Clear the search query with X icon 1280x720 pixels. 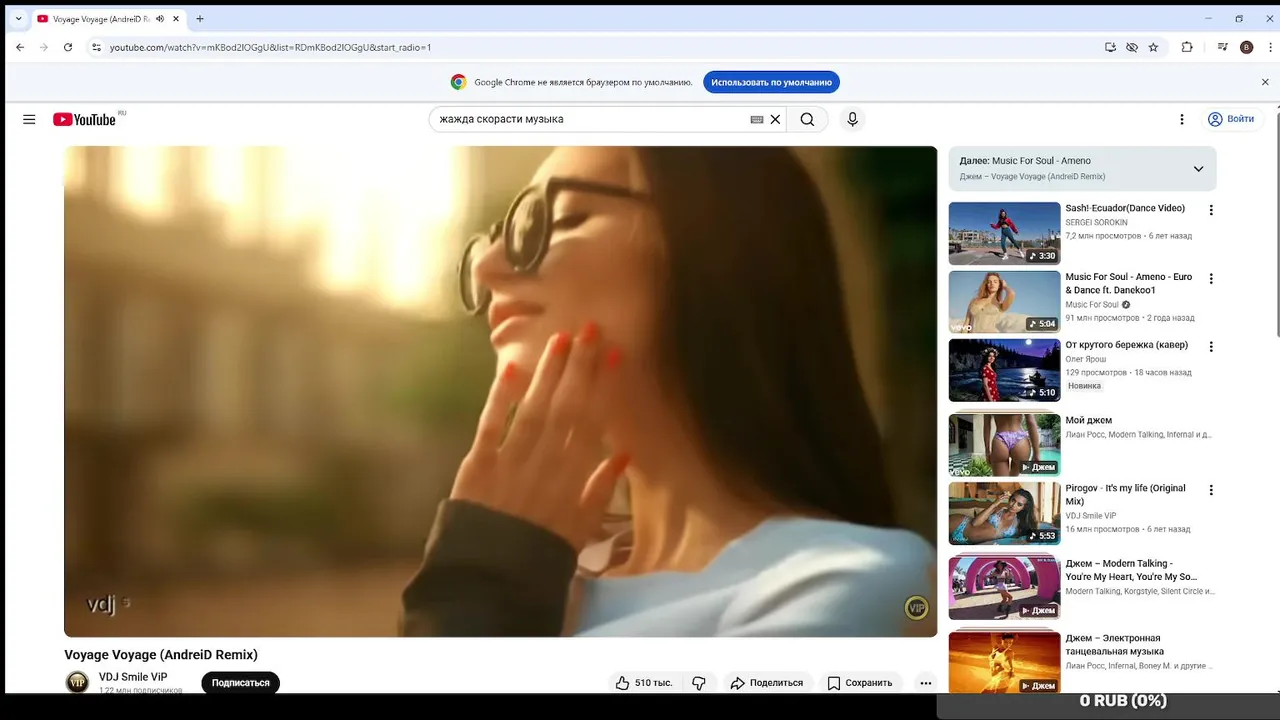coord(775,119)
